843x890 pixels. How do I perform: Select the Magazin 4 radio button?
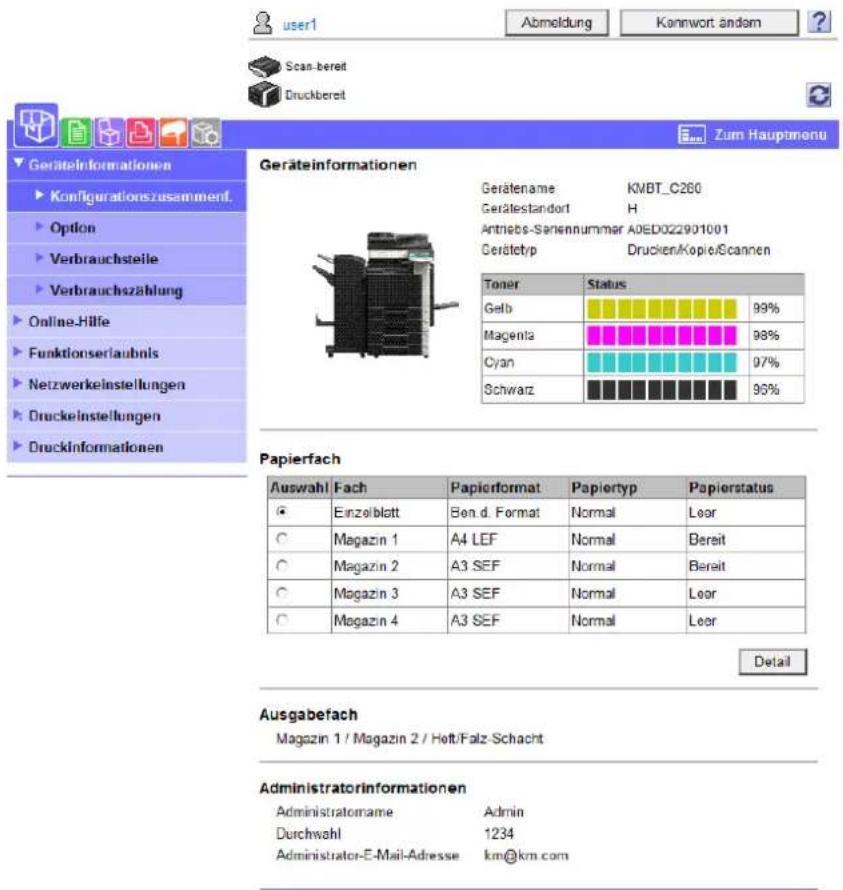click(282, 620)
